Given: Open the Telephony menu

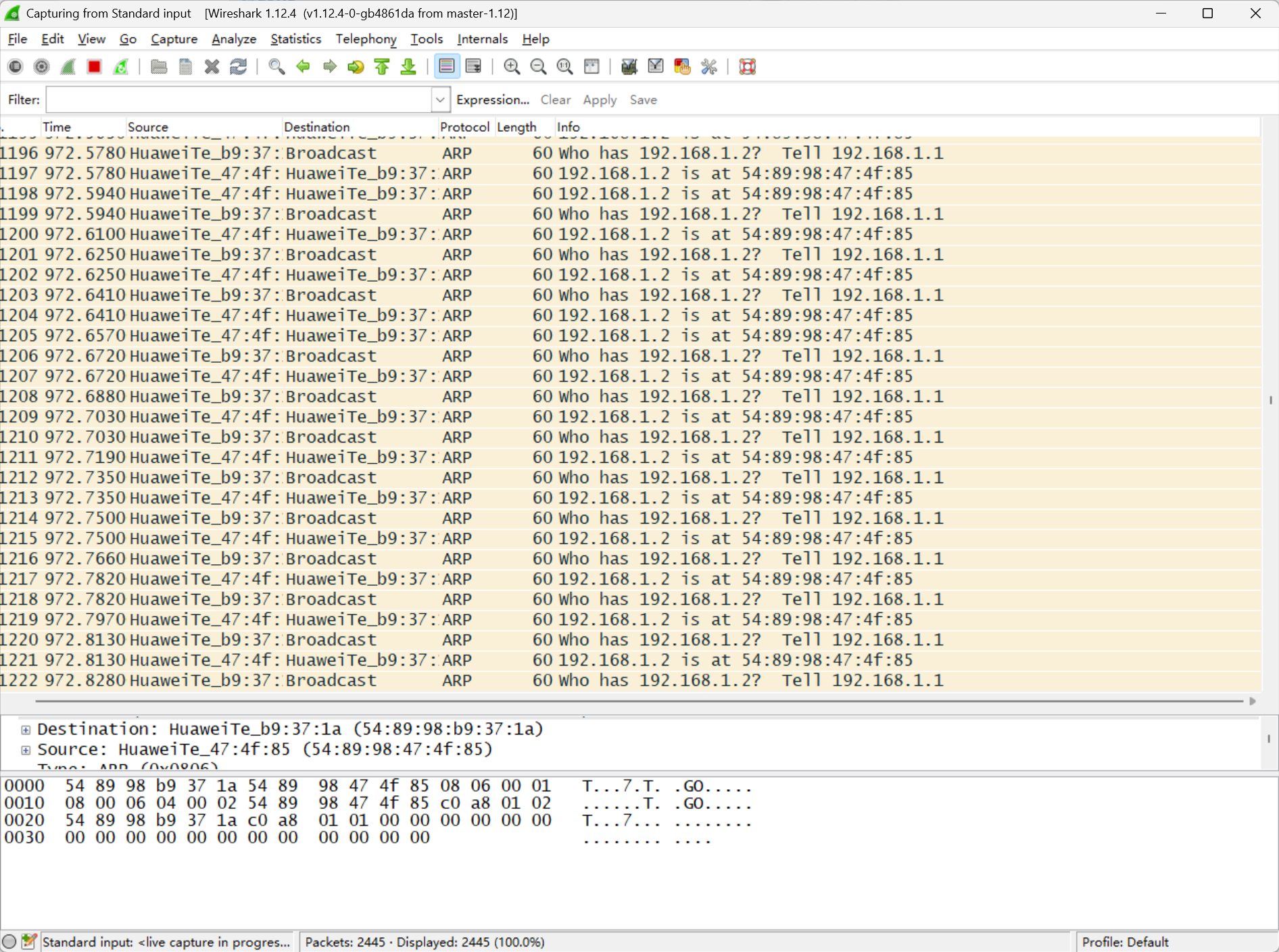Looking at the screenshot, I should tap(366, 39).
